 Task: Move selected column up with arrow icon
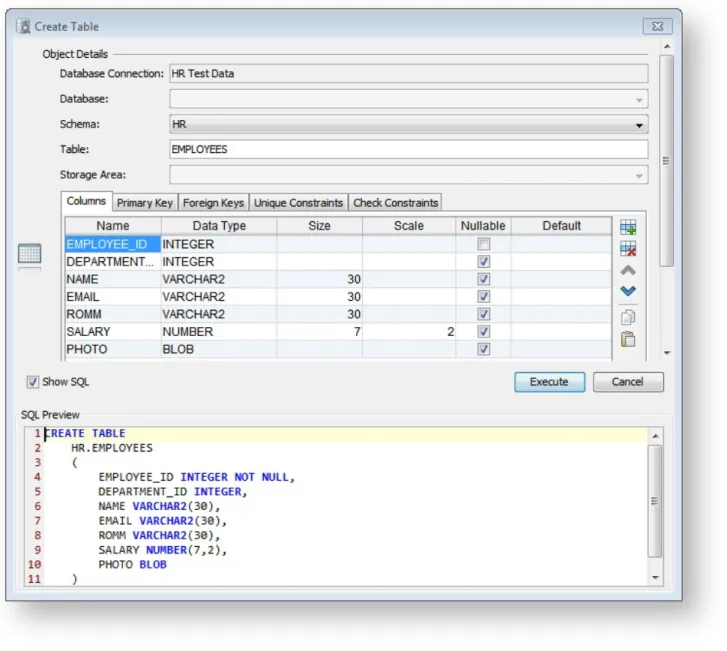pyautogui.click(x=628, y=270)
